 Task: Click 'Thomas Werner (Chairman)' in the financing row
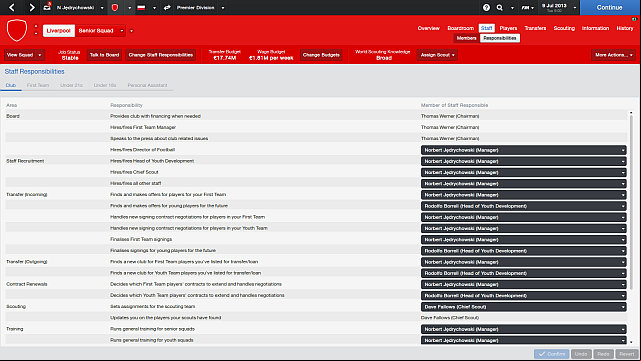(x=450, y=116)
